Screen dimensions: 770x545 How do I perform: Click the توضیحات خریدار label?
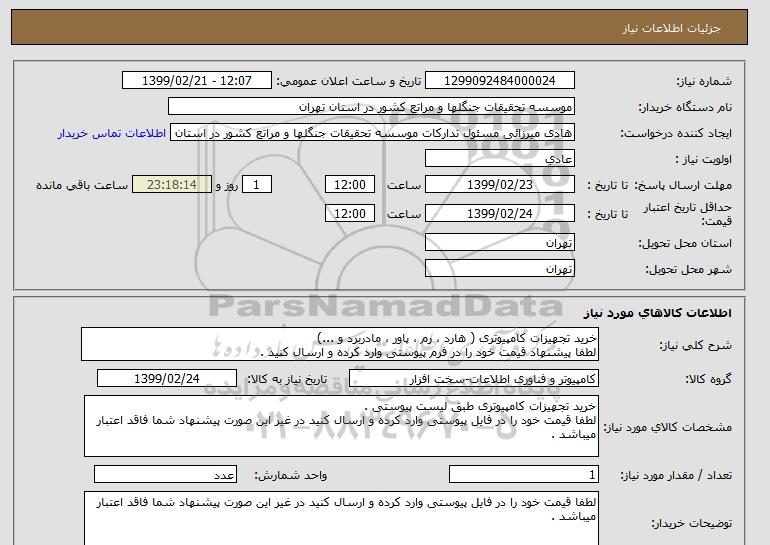coord(691,523)
